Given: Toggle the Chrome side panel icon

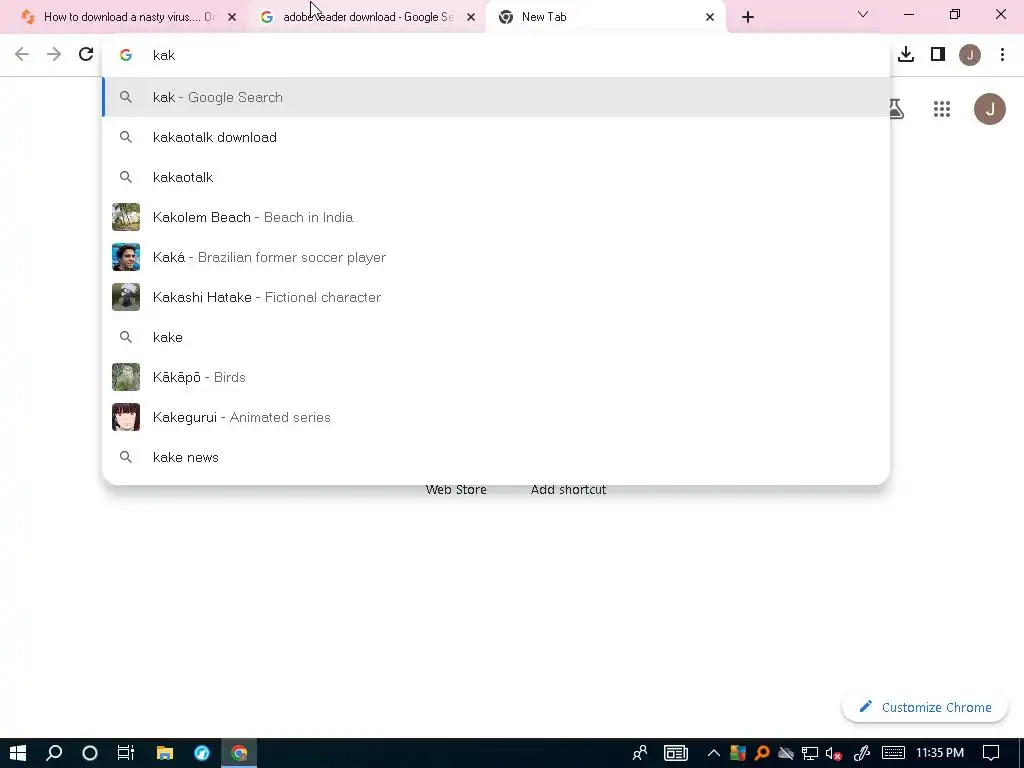Looking at the screenshot, I should point(938,54).
